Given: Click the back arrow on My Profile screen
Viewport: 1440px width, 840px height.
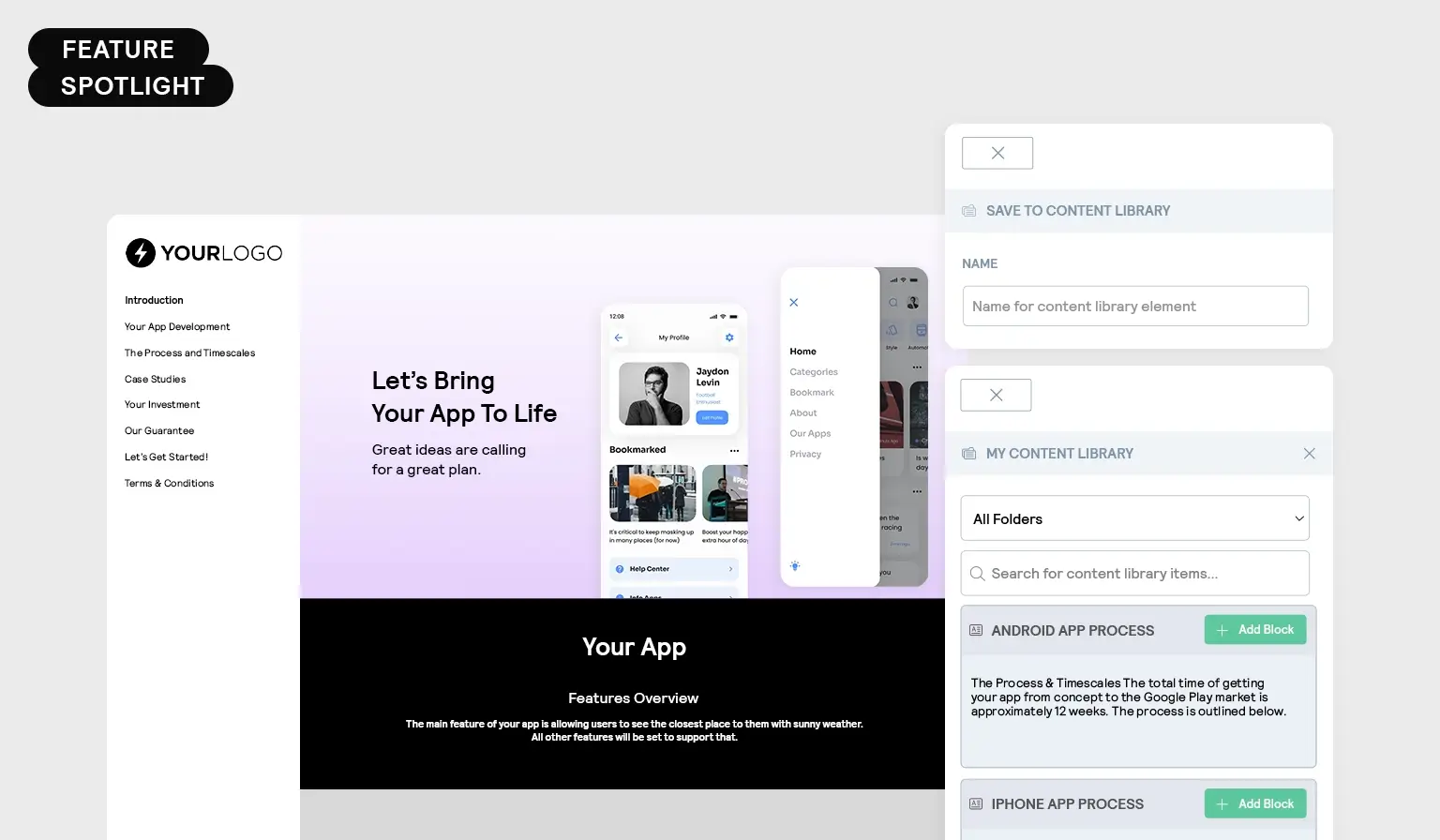Looking at the screenshot, I should (618, 337).
